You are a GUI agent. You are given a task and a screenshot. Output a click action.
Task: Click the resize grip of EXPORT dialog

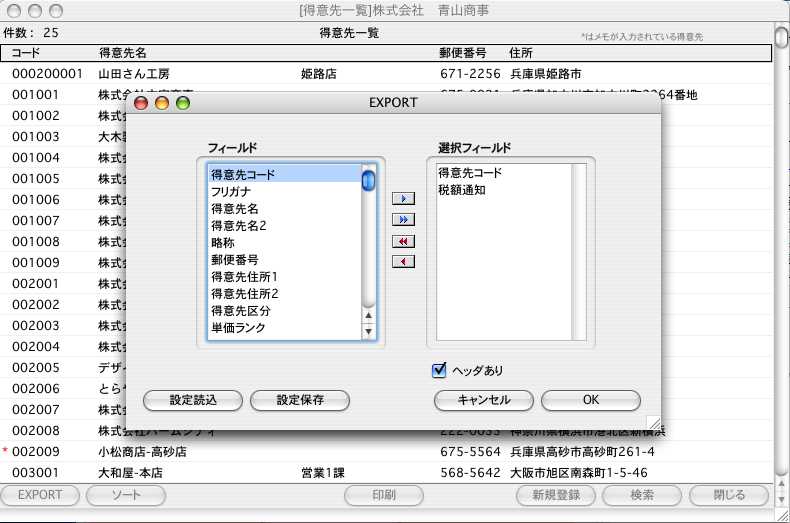(652, 422)
